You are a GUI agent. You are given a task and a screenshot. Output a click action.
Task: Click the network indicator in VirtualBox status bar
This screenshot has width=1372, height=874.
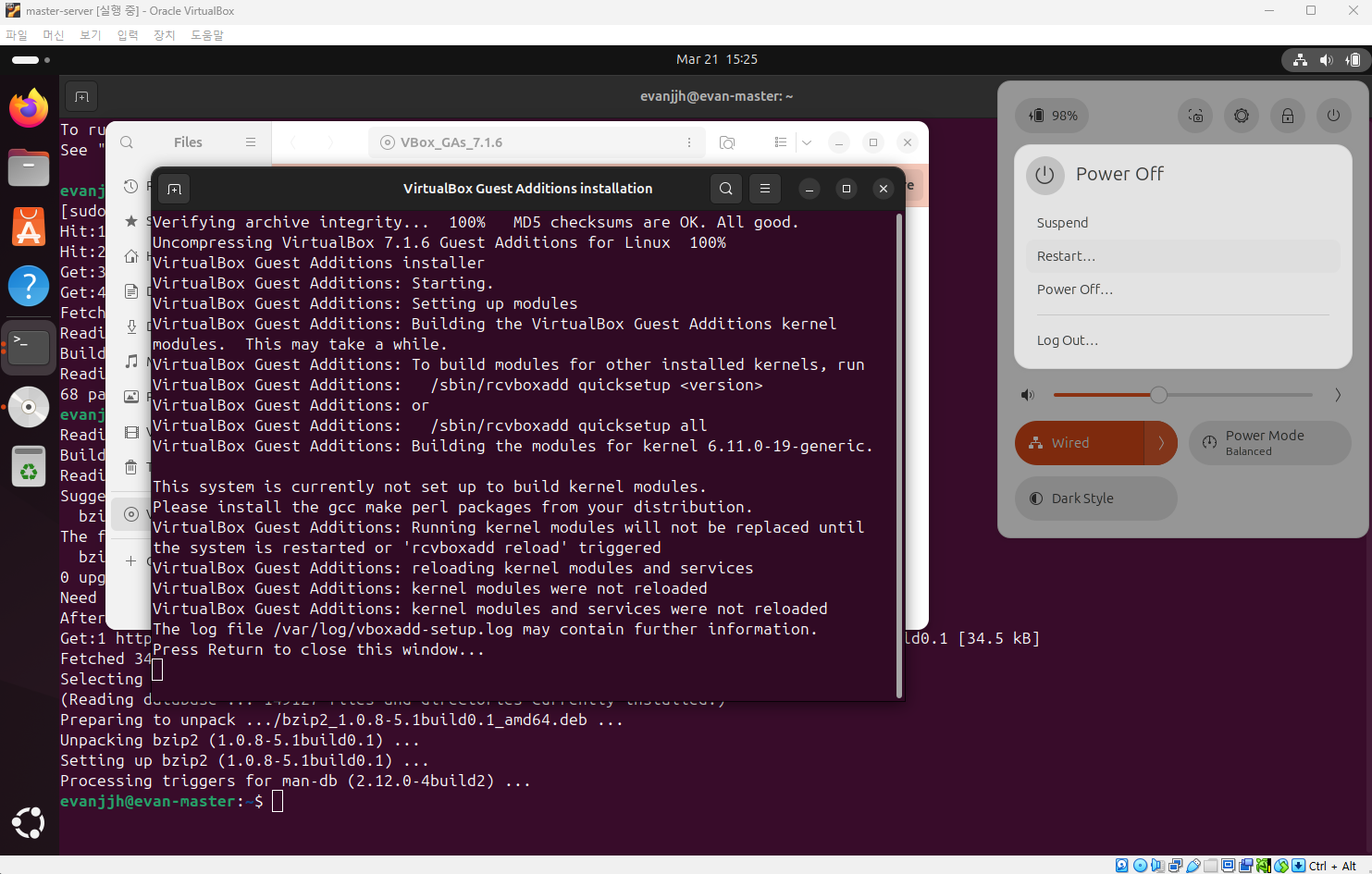(x=1175, y=866)
